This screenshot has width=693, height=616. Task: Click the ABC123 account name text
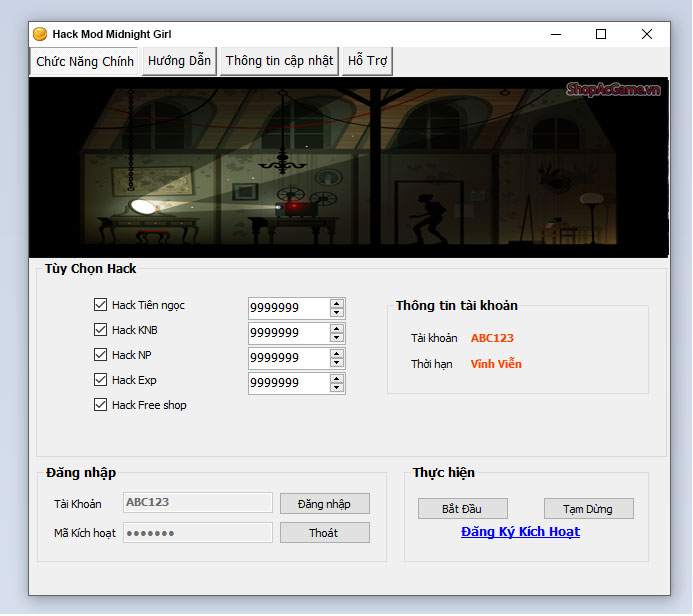[492, 338]
